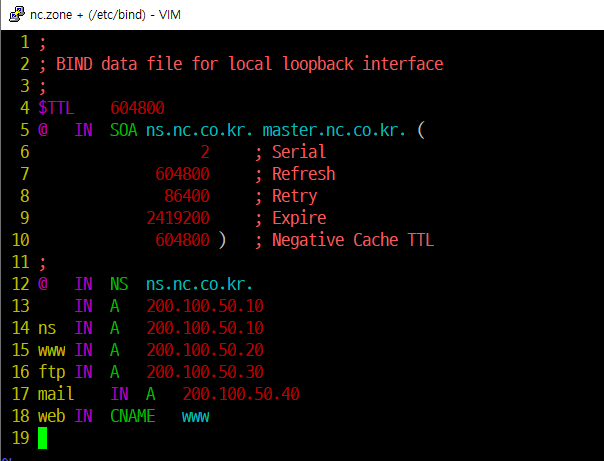Click the 'web' hostname on line 18

pyautogui.click(x=52, y=416)
